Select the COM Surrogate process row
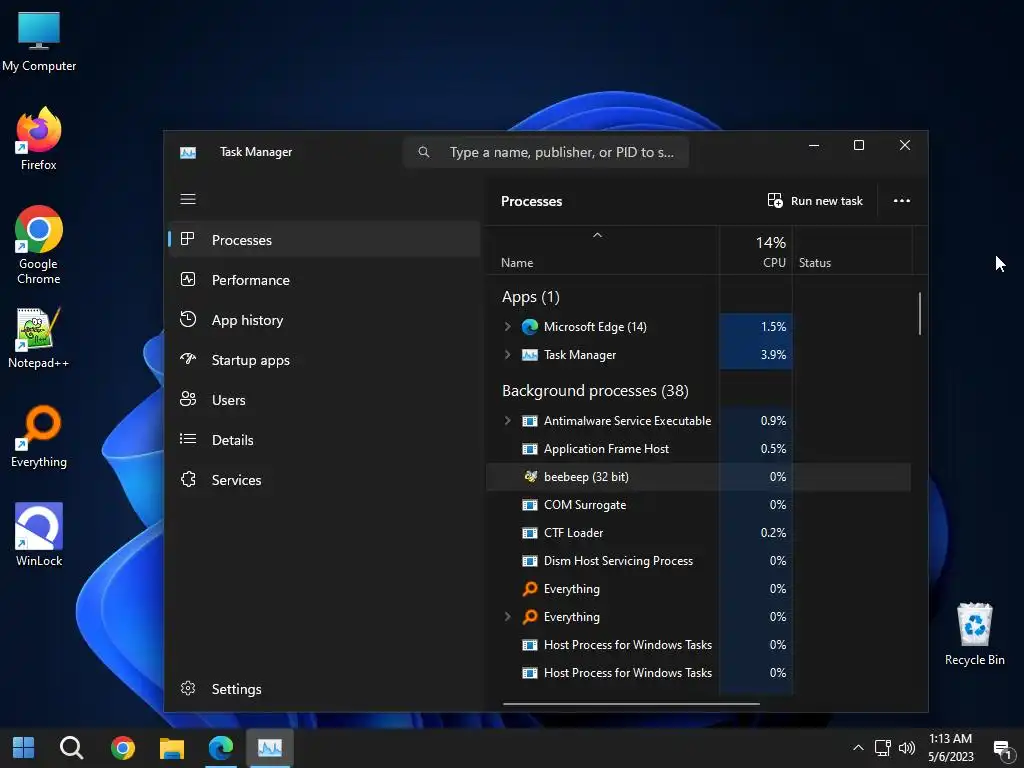The width and height of the screenshot is (1024, 768). [x=698, y=505]
